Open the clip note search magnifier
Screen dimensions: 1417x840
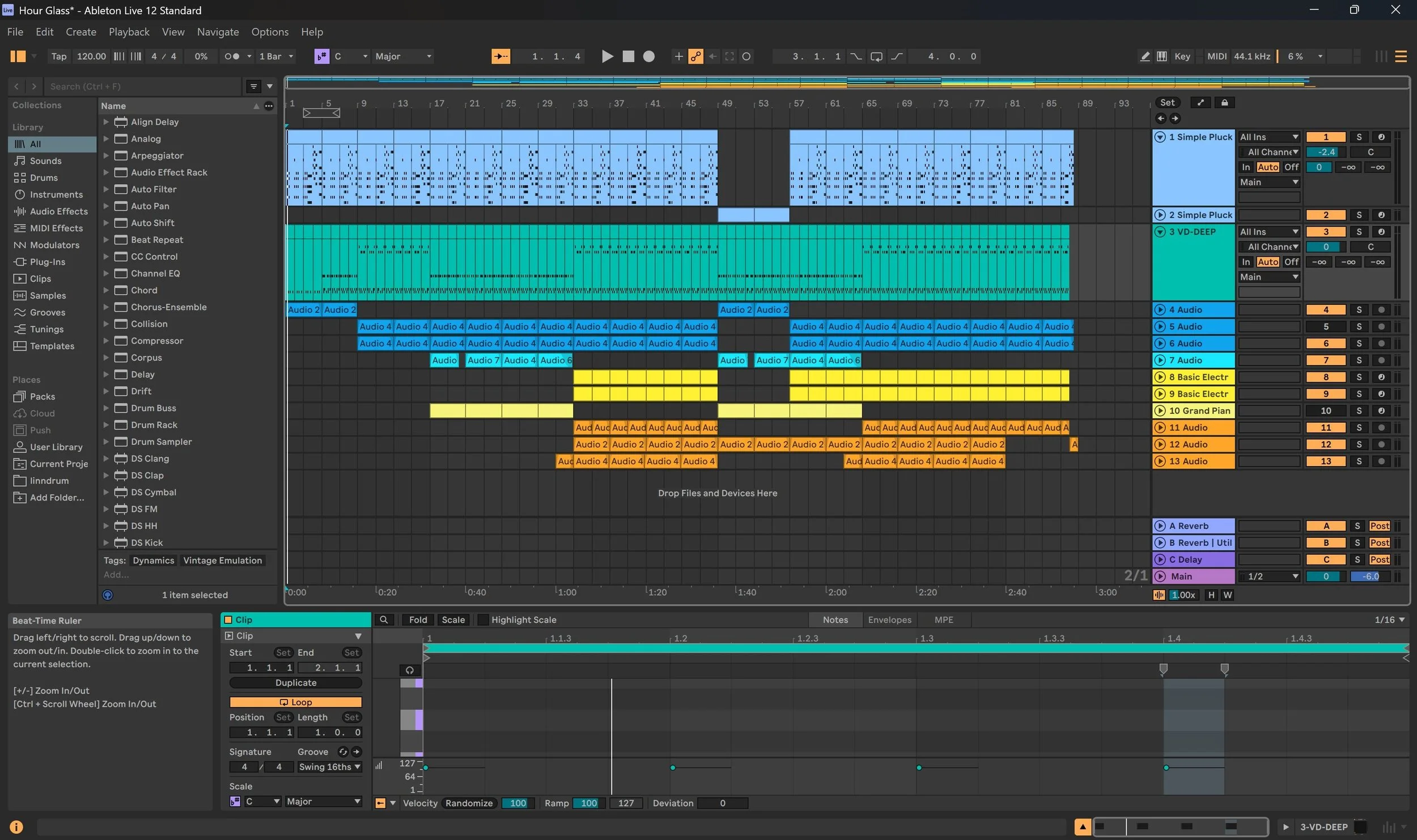click(384, 620)
